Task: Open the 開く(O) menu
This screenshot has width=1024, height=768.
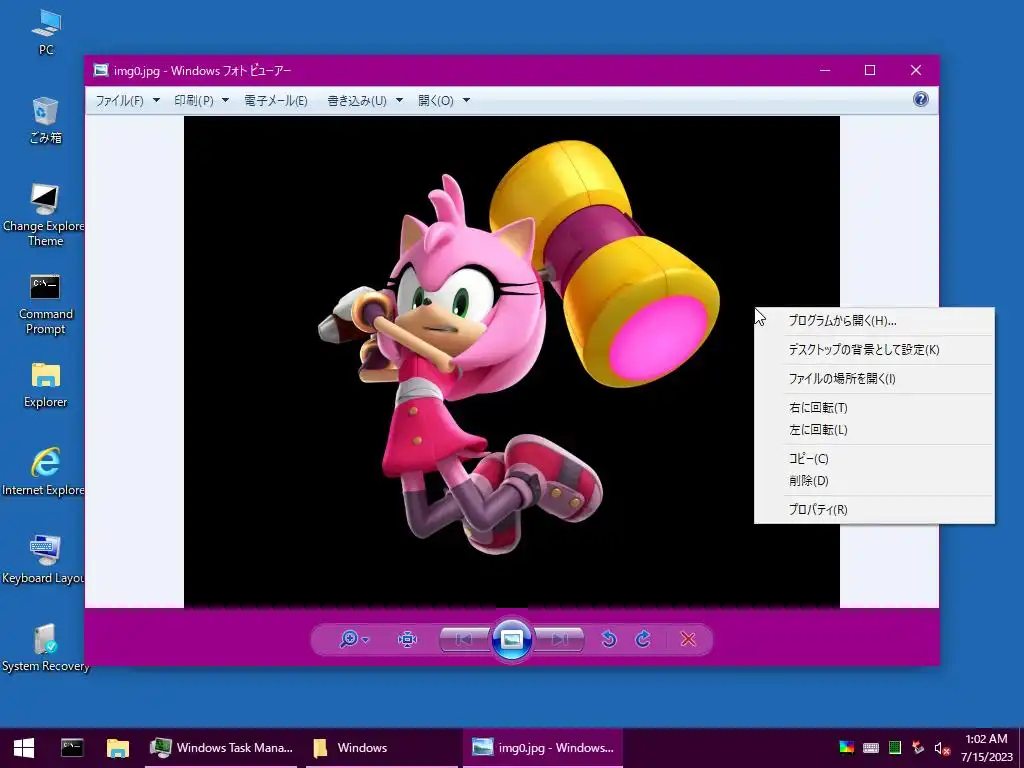Action: tap(436, 101)
